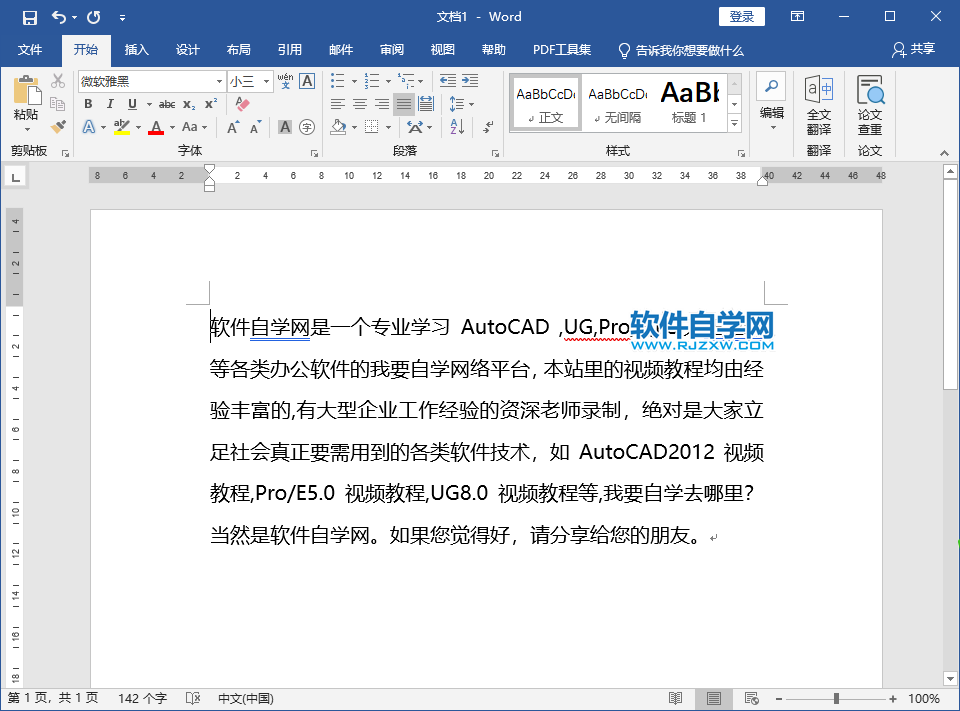Increase paragraph indent
960x711 pixels.
pos(470,81)
